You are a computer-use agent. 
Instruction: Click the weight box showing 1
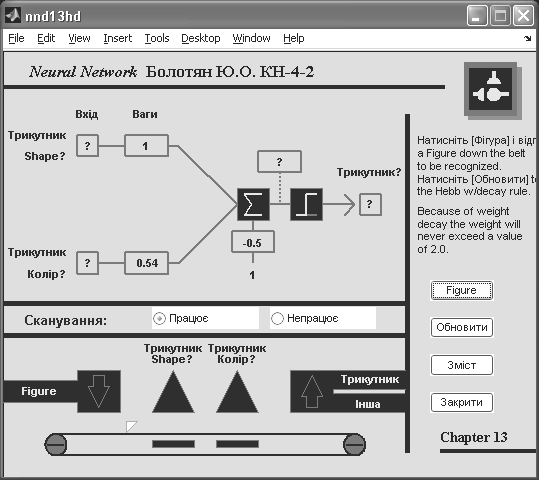pos(146,146)
